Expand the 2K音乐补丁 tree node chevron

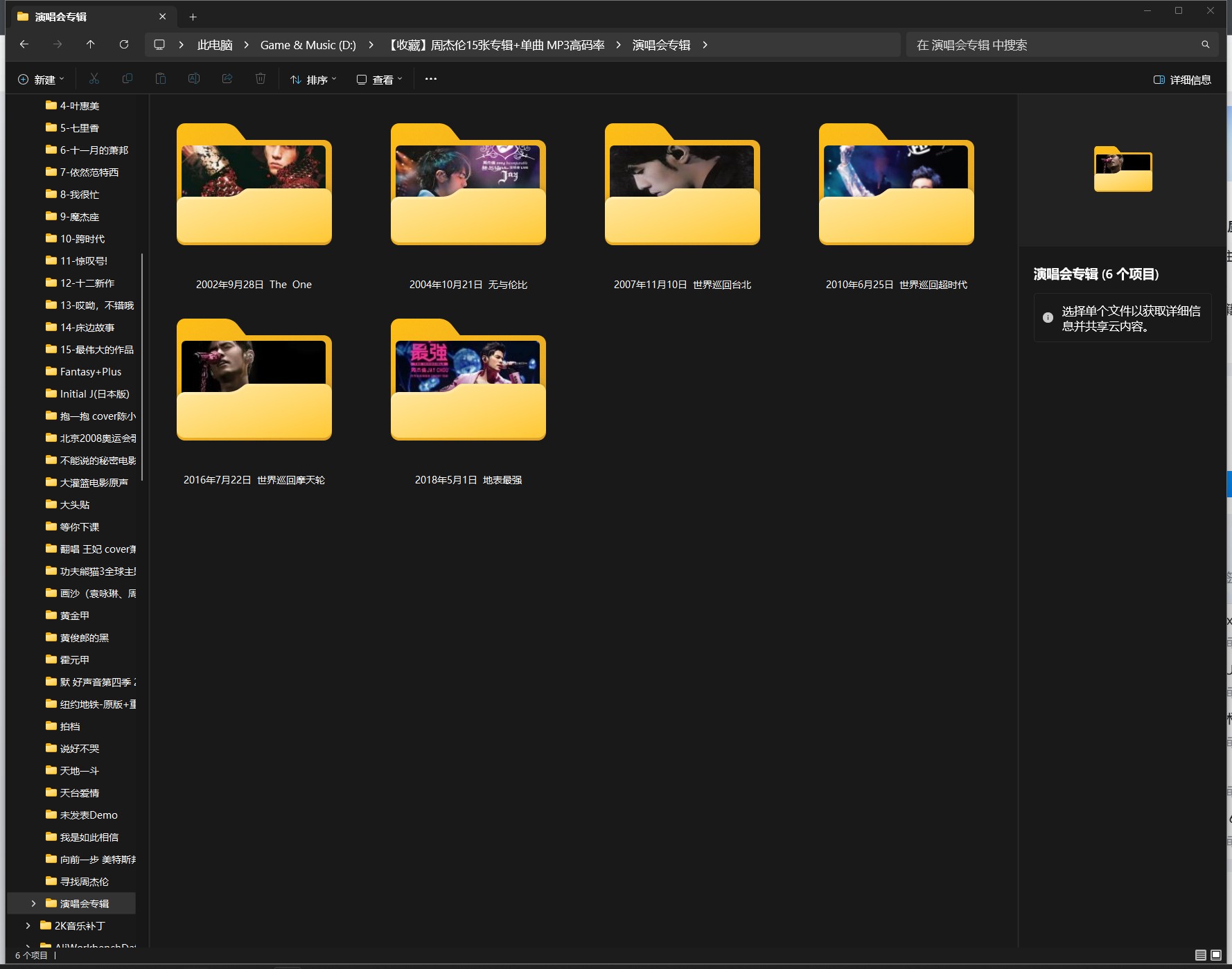(28, 925)
